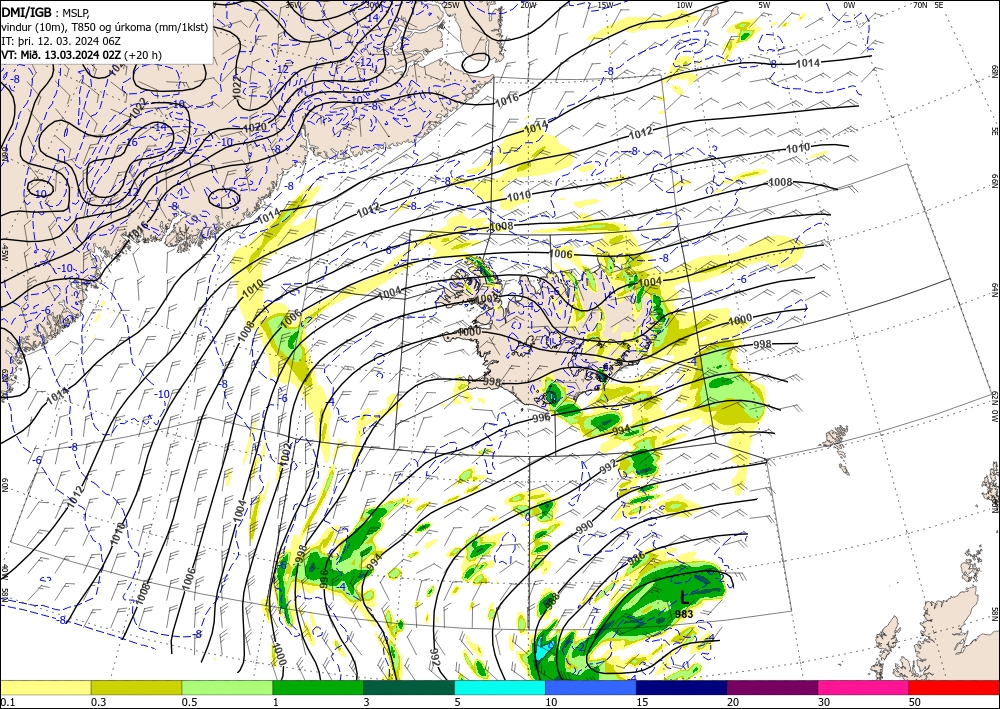Click the olive 0.3–0.5 legend swatch
This screenshot has width=1000, height=709.
point(136,687)
